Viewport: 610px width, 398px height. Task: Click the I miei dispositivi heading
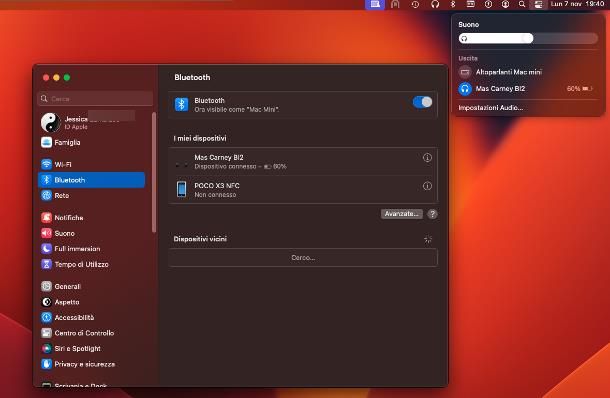[x=200, y=138]
